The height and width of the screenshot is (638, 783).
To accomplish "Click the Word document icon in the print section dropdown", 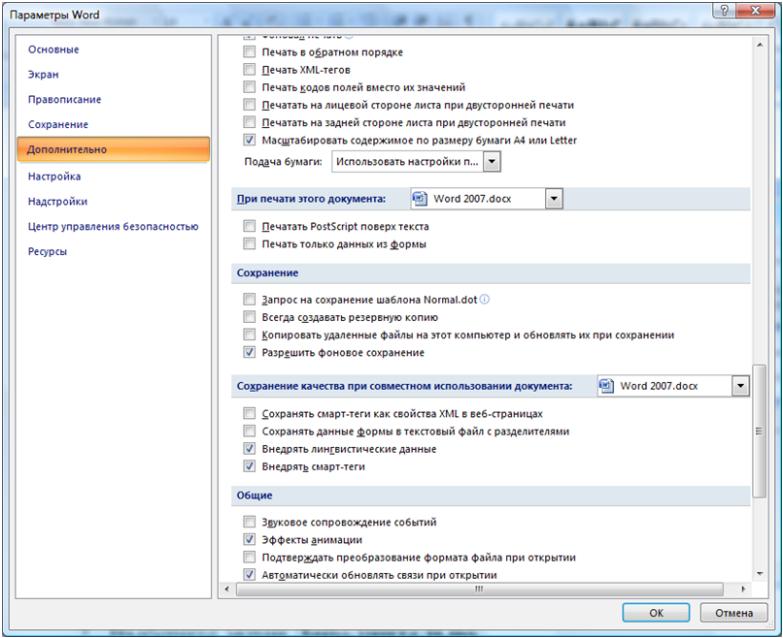I will point(419,199).
